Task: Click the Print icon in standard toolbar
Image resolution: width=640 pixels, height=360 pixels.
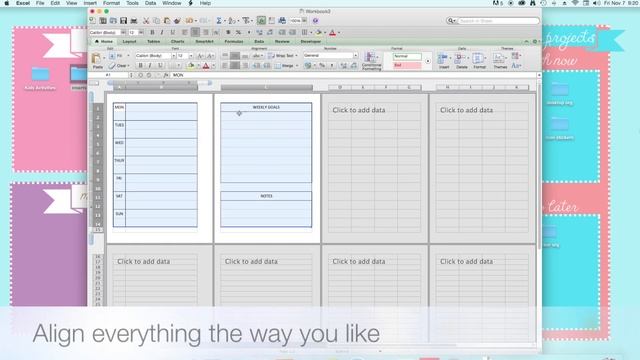Action: [133, 20]
